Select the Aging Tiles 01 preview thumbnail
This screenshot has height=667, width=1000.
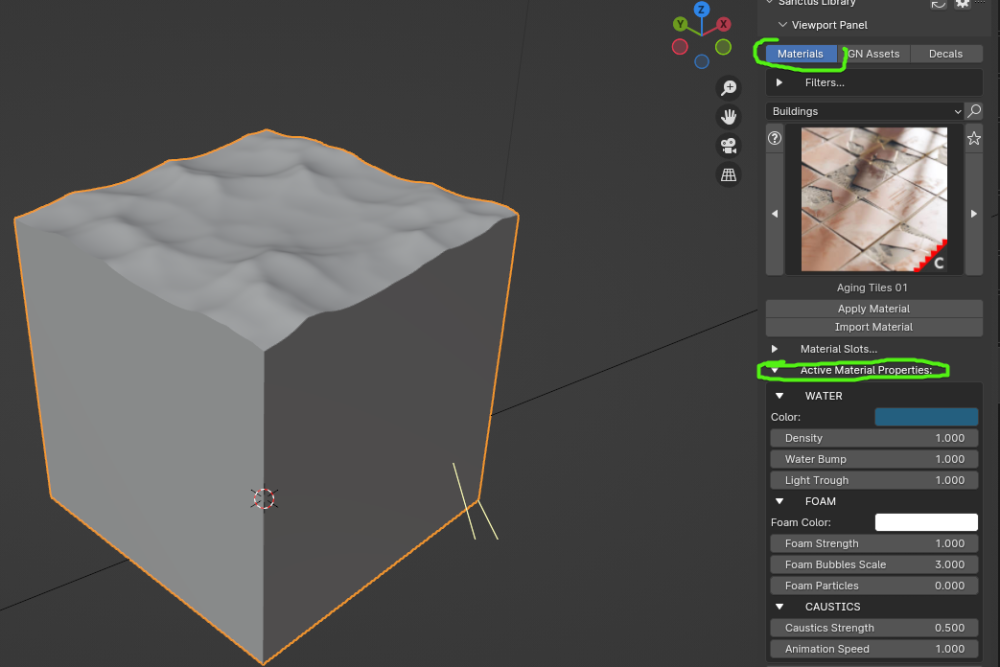point(874,200)
